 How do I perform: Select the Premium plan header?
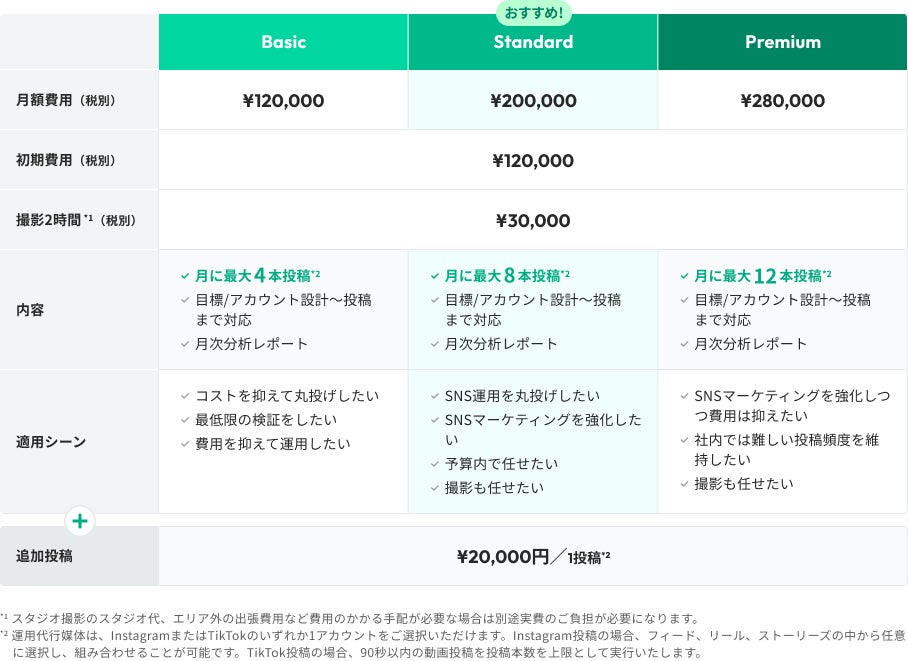(x=782, y=42)
